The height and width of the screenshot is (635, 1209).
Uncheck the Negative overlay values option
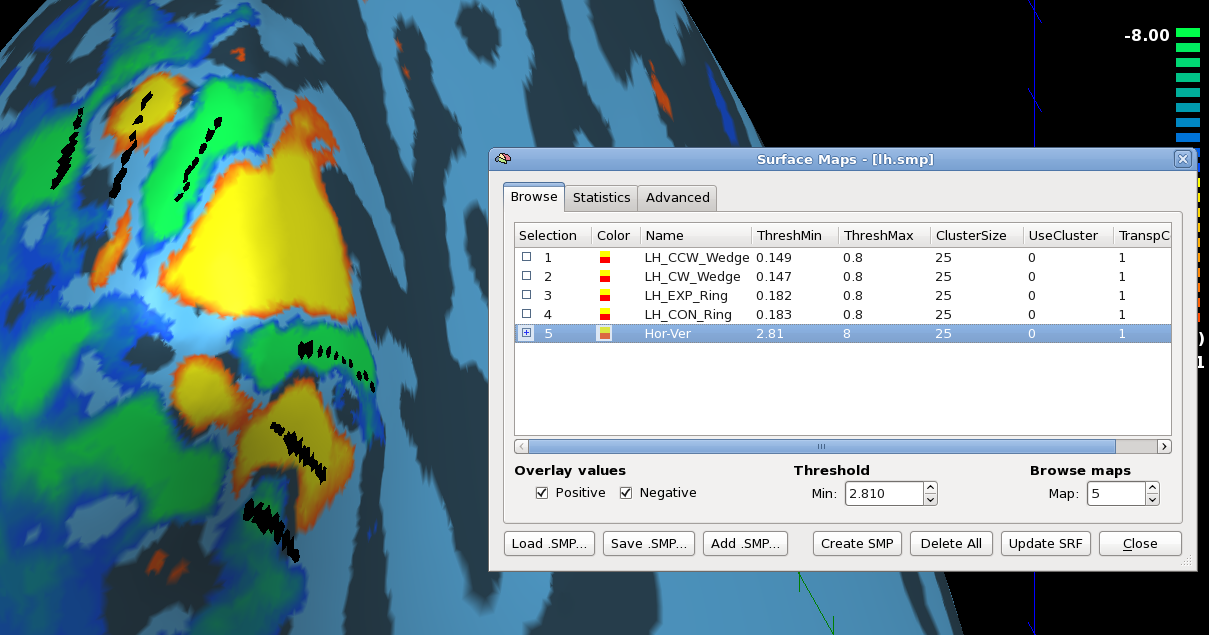click(x=624, y=492)
